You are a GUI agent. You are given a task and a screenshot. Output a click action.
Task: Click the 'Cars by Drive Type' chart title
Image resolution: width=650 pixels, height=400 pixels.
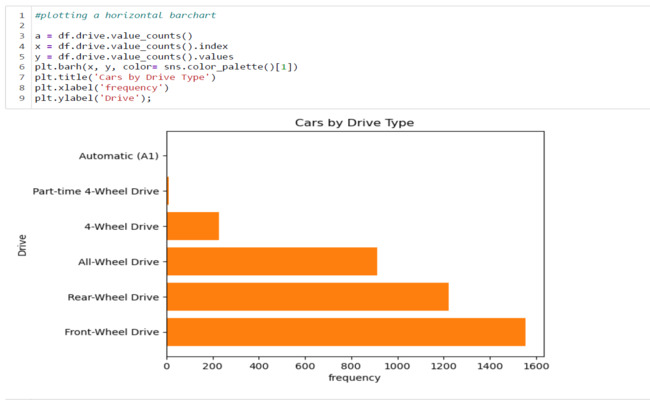coord(354,122)
